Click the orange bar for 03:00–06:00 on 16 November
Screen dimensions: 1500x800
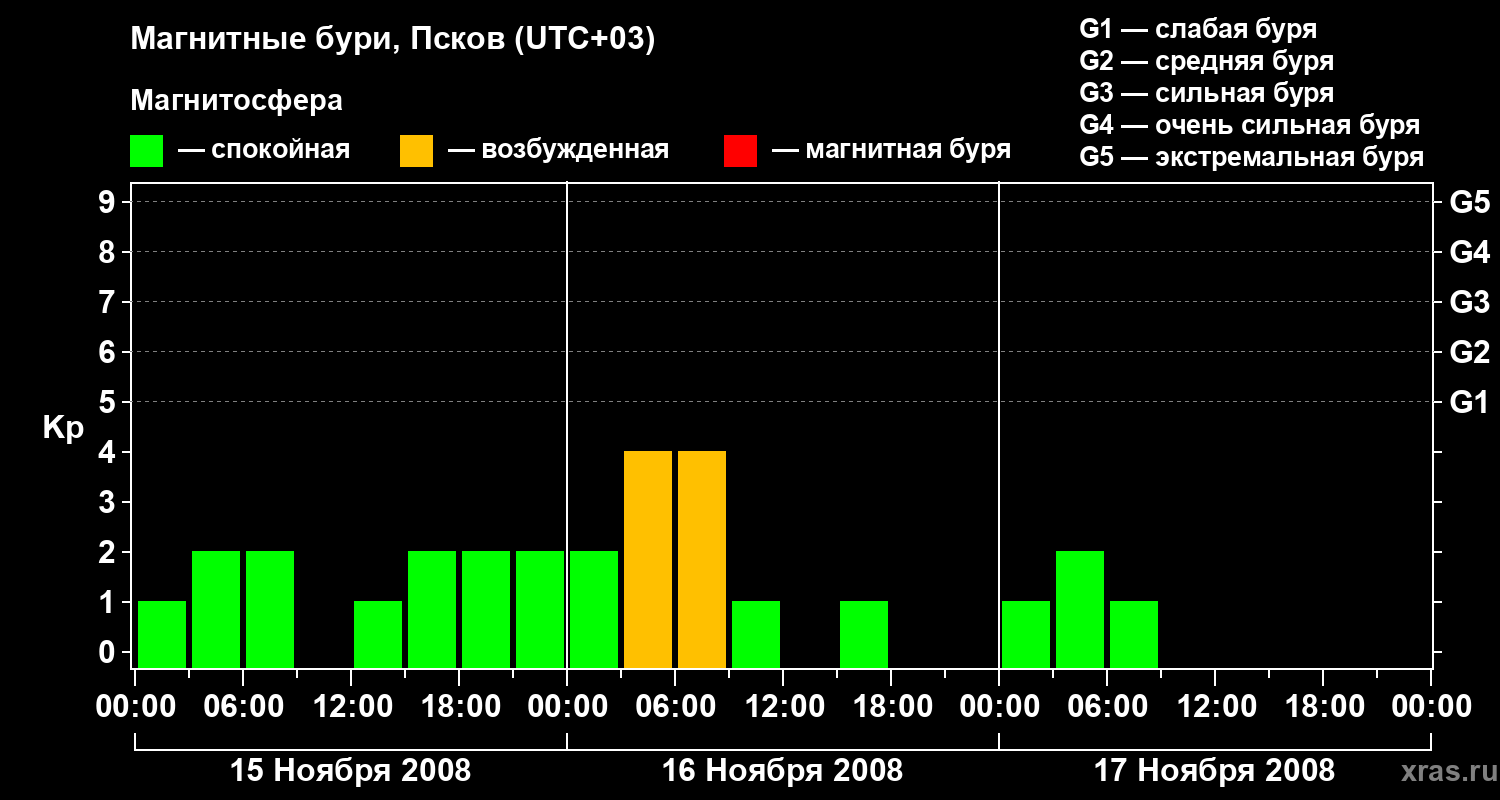pyautogui.click(x=648, y=559)
